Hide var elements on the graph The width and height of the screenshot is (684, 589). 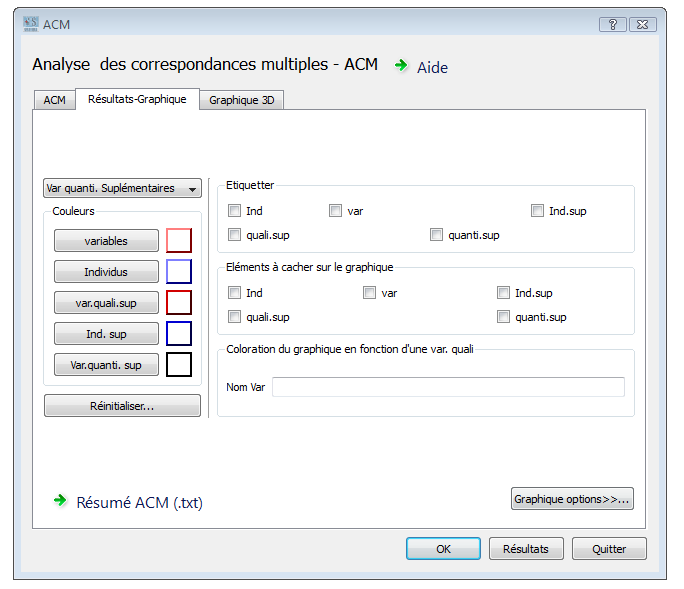[x=369, y=292]
